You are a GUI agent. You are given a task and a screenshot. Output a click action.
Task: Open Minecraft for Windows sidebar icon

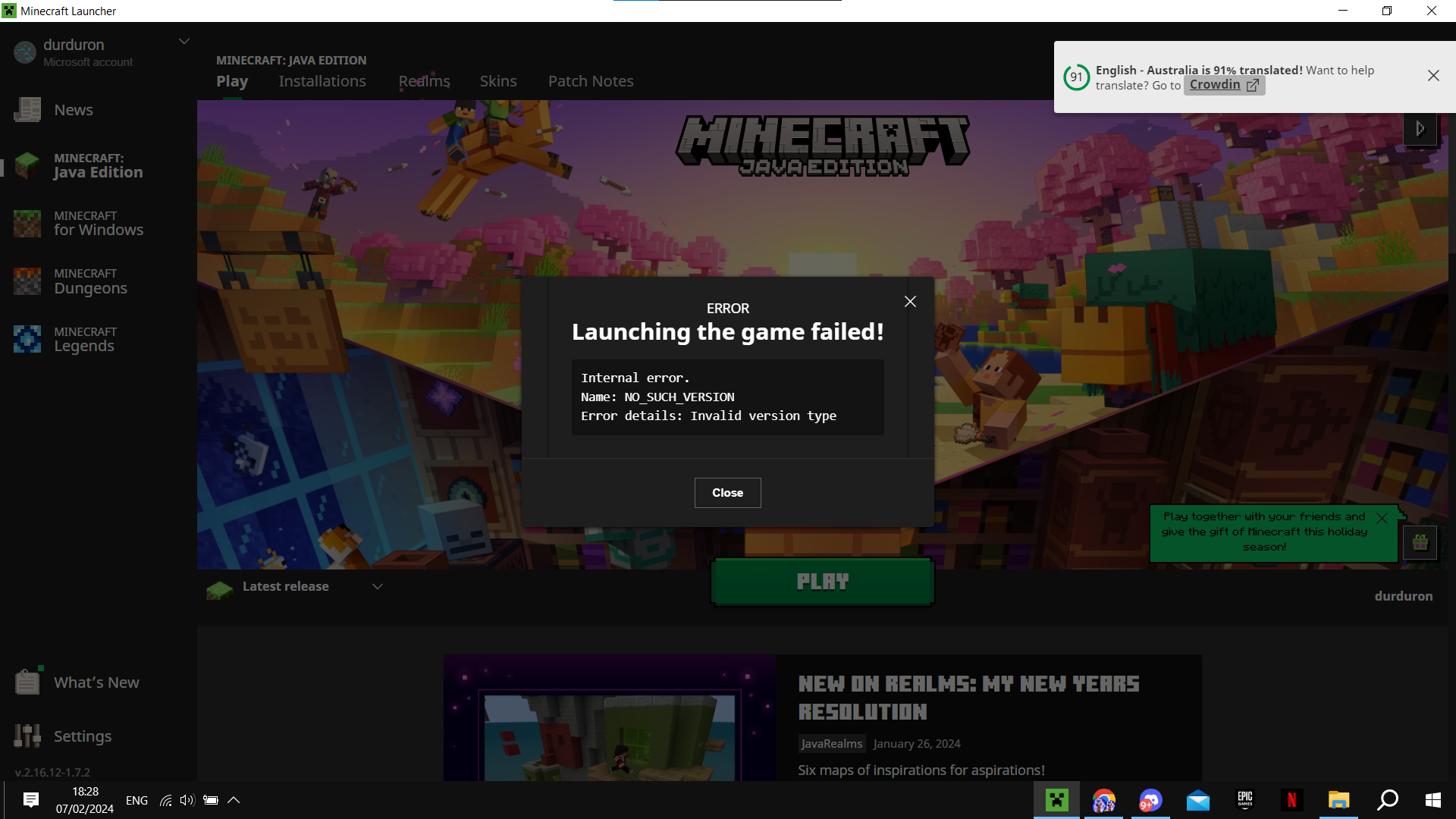tap(27, 224)
